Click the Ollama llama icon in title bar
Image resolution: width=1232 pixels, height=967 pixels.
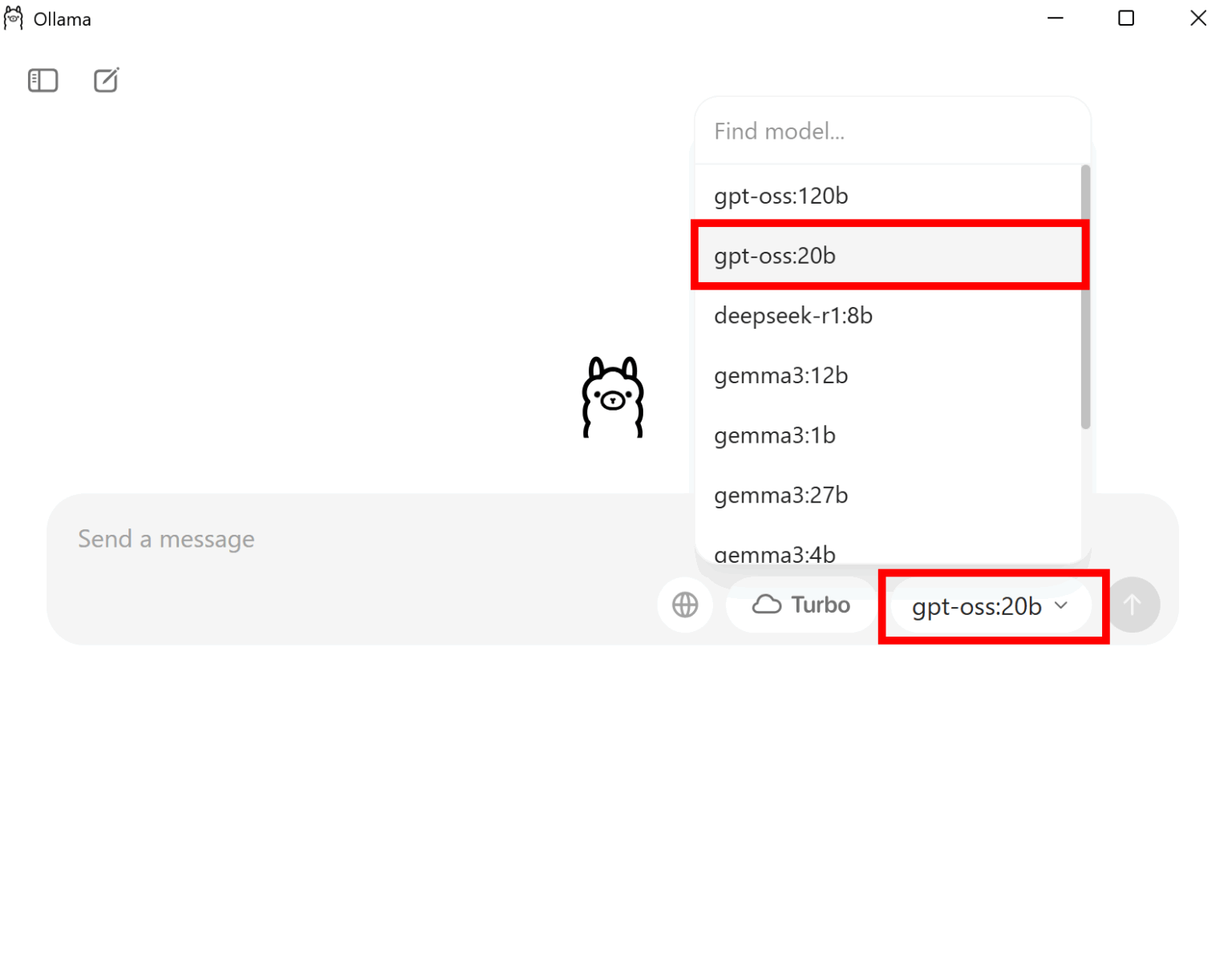pyautogui.click(x=13, y=18)
